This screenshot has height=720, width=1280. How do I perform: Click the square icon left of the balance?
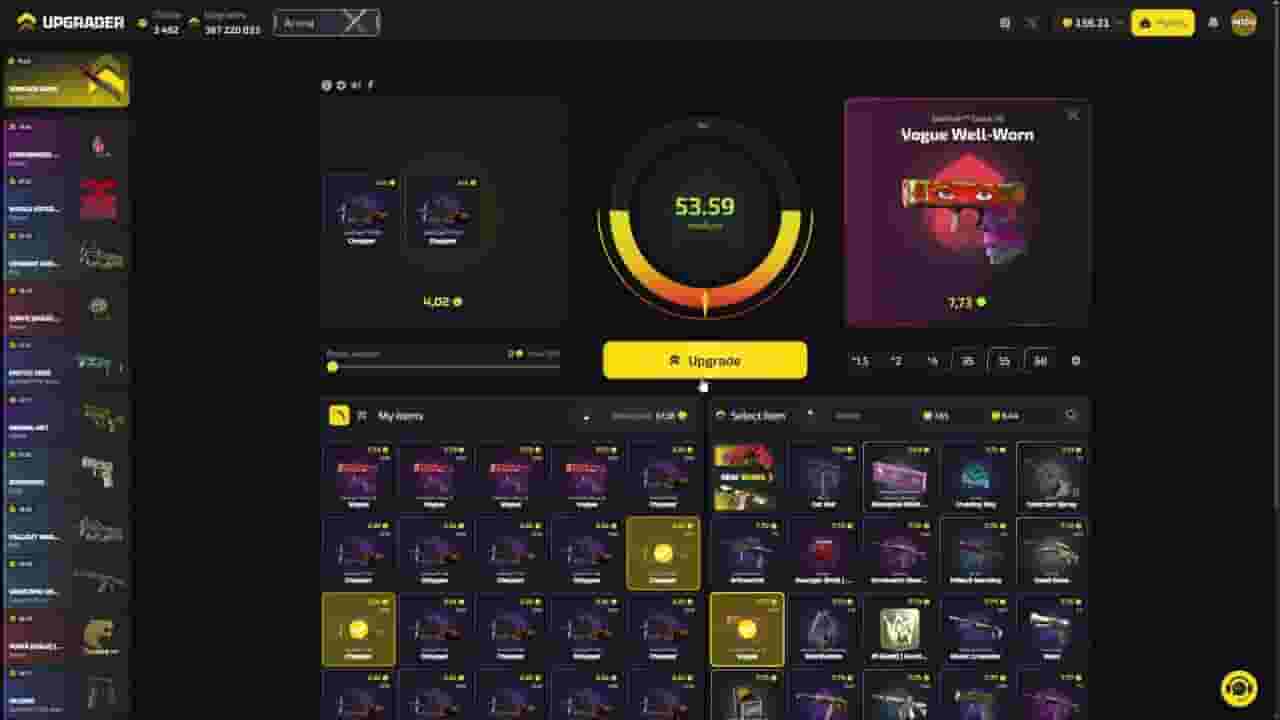1005,22
